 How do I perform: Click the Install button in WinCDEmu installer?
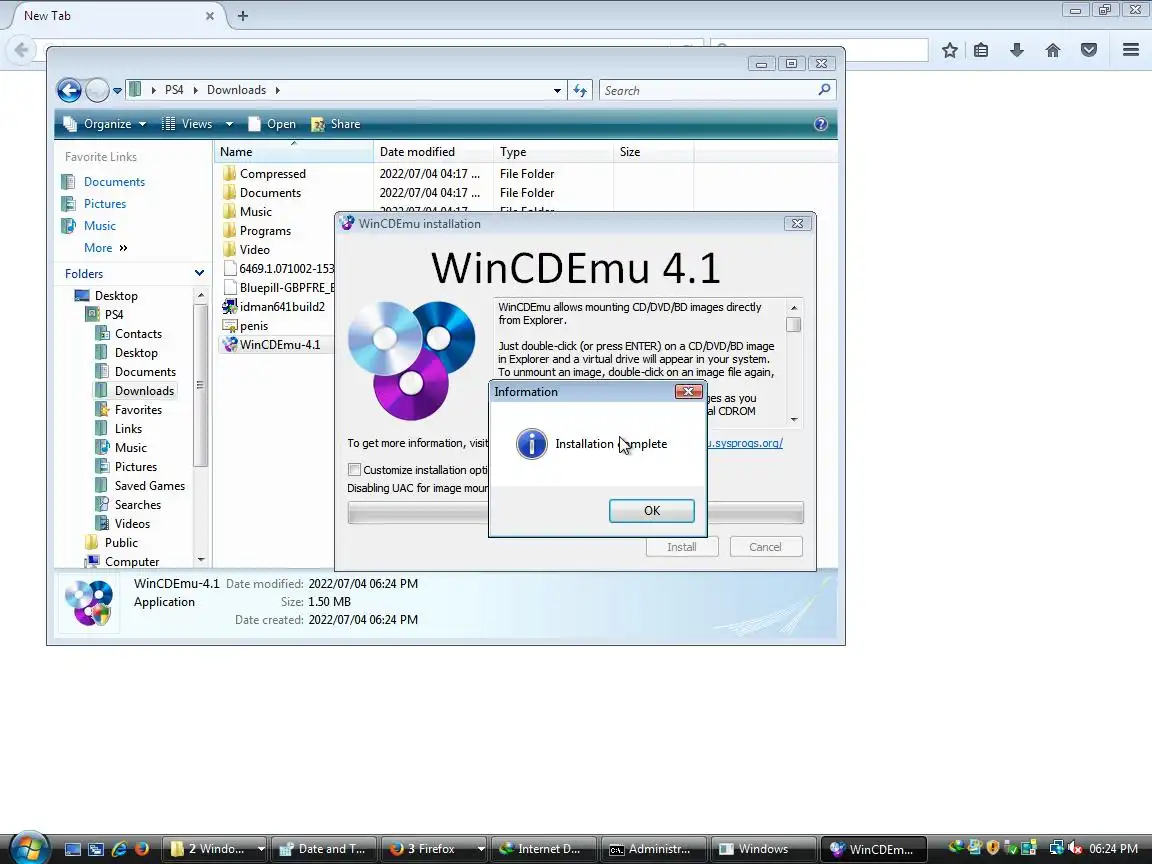(682, 547)
